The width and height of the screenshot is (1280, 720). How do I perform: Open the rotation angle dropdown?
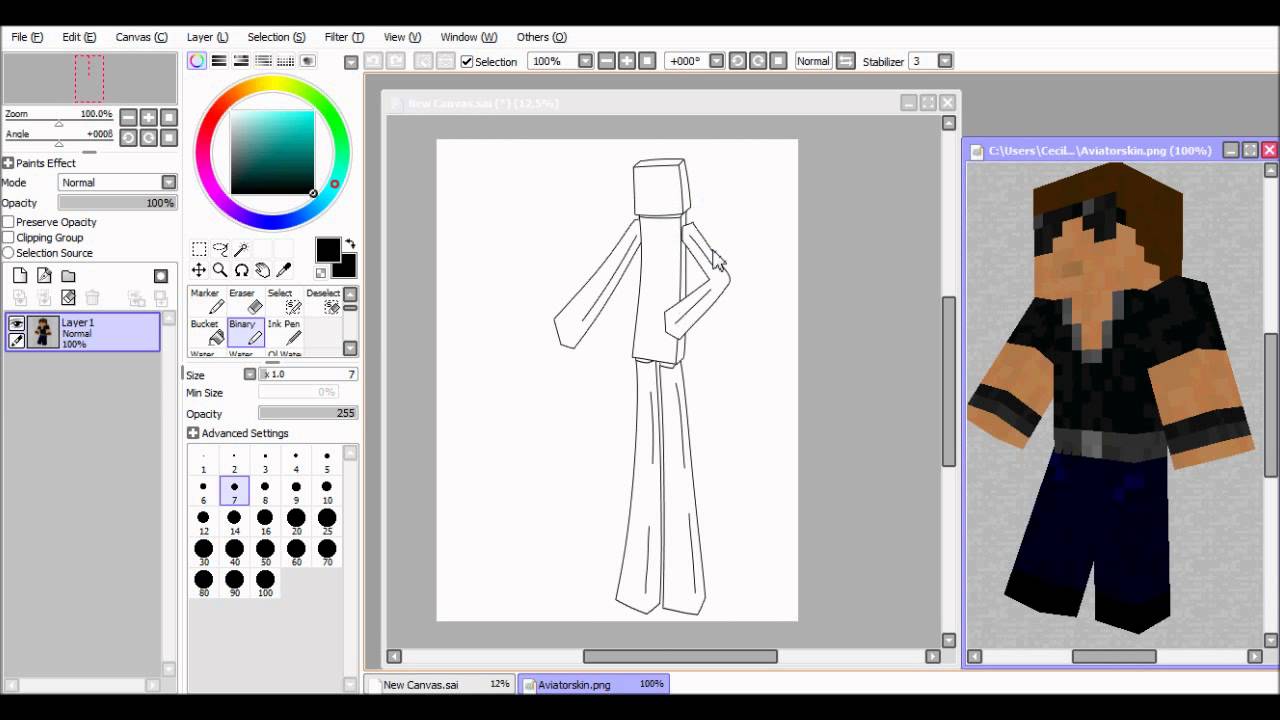(x=716, y=61)
